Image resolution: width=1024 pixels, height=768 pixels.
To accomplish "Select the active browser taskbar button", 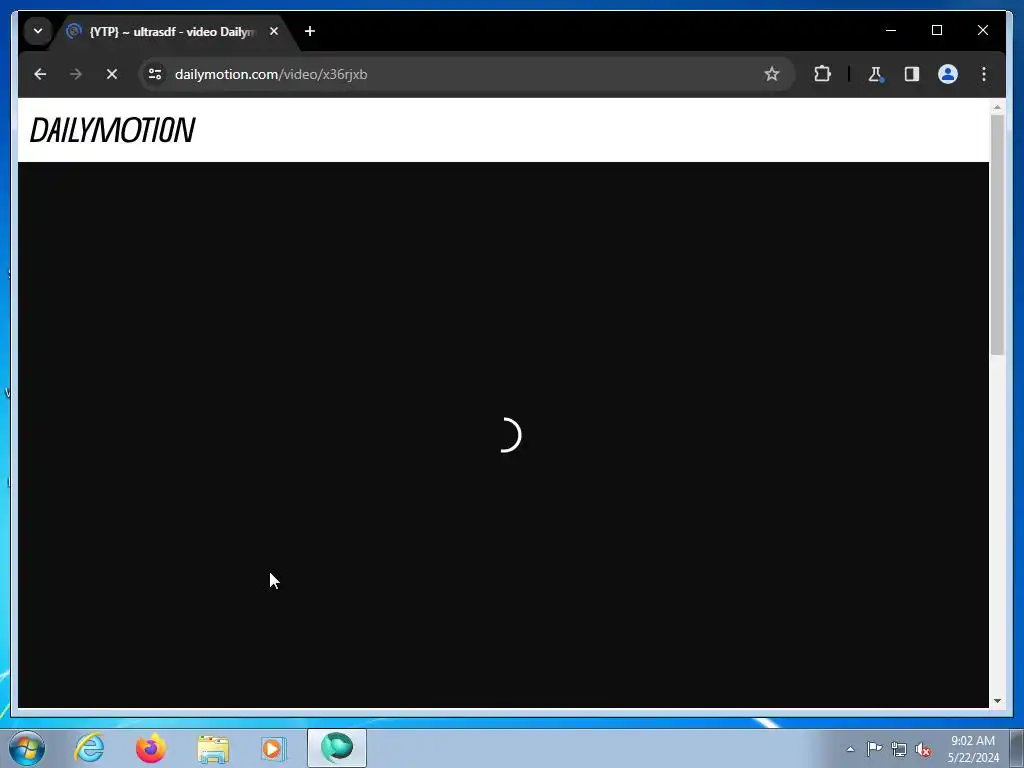I will 337,748.
